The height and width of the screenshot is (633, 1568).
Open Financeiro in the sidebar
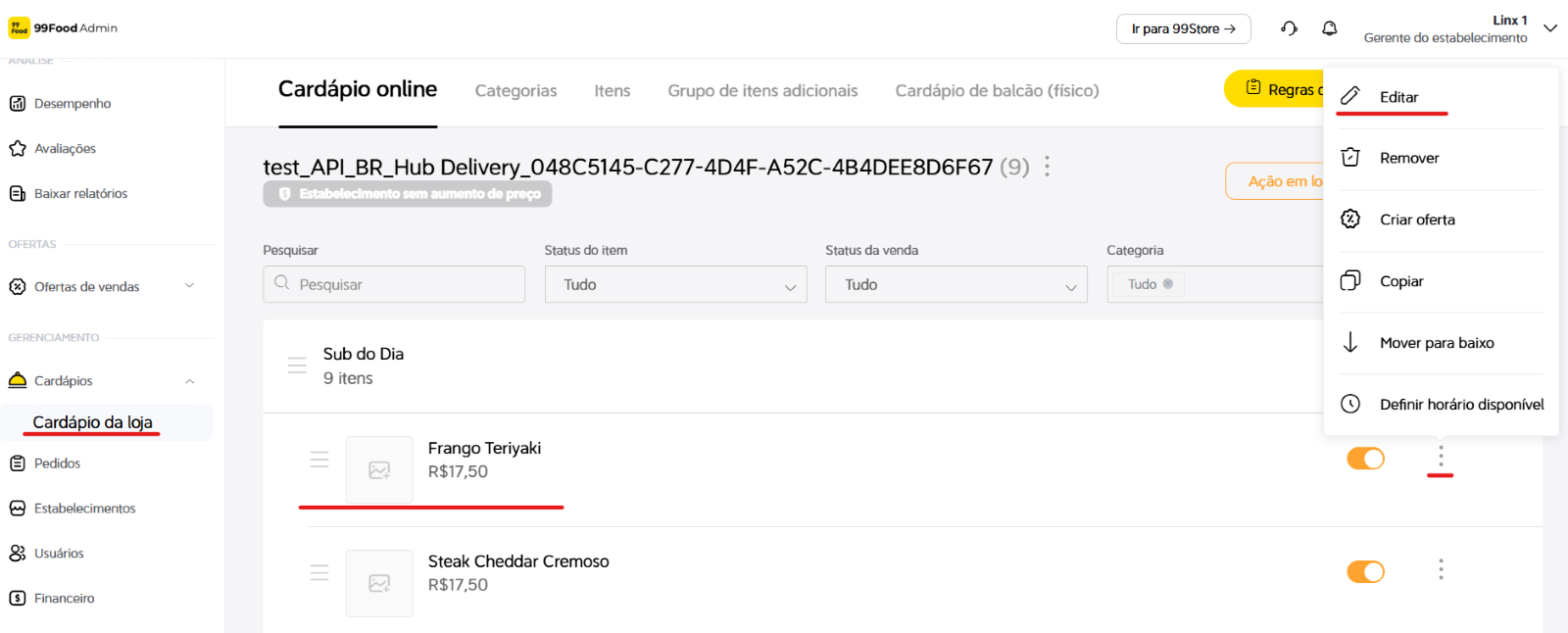[x=64, y=598]
